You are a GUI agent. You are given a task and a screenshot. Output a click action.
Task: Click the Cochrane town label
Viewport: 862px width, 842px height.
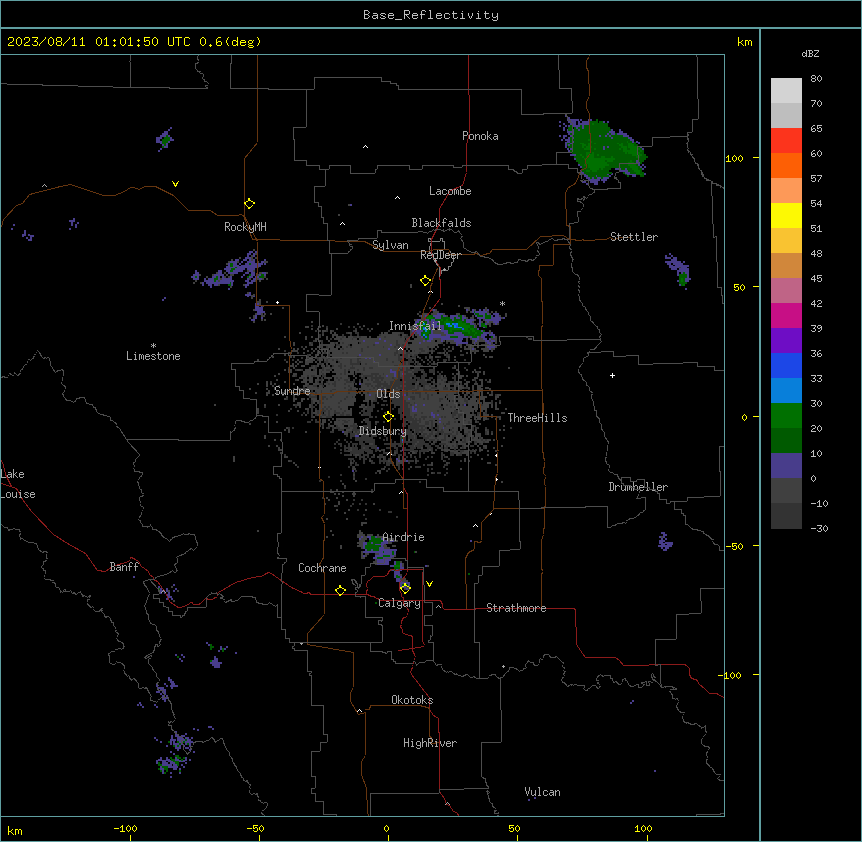(322, 568)
